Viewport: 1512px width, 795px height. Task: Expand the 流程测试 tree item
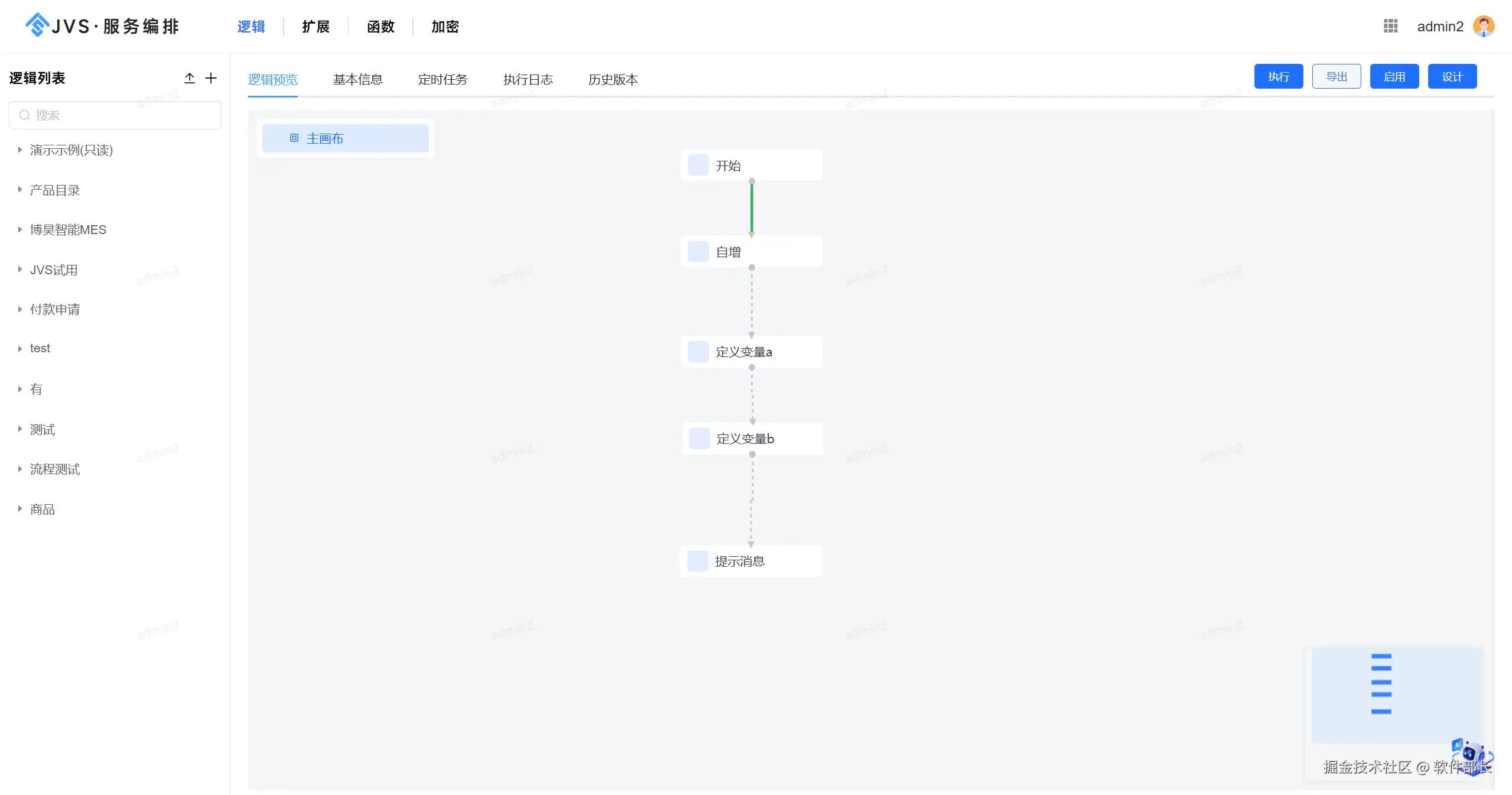point(19,469)
